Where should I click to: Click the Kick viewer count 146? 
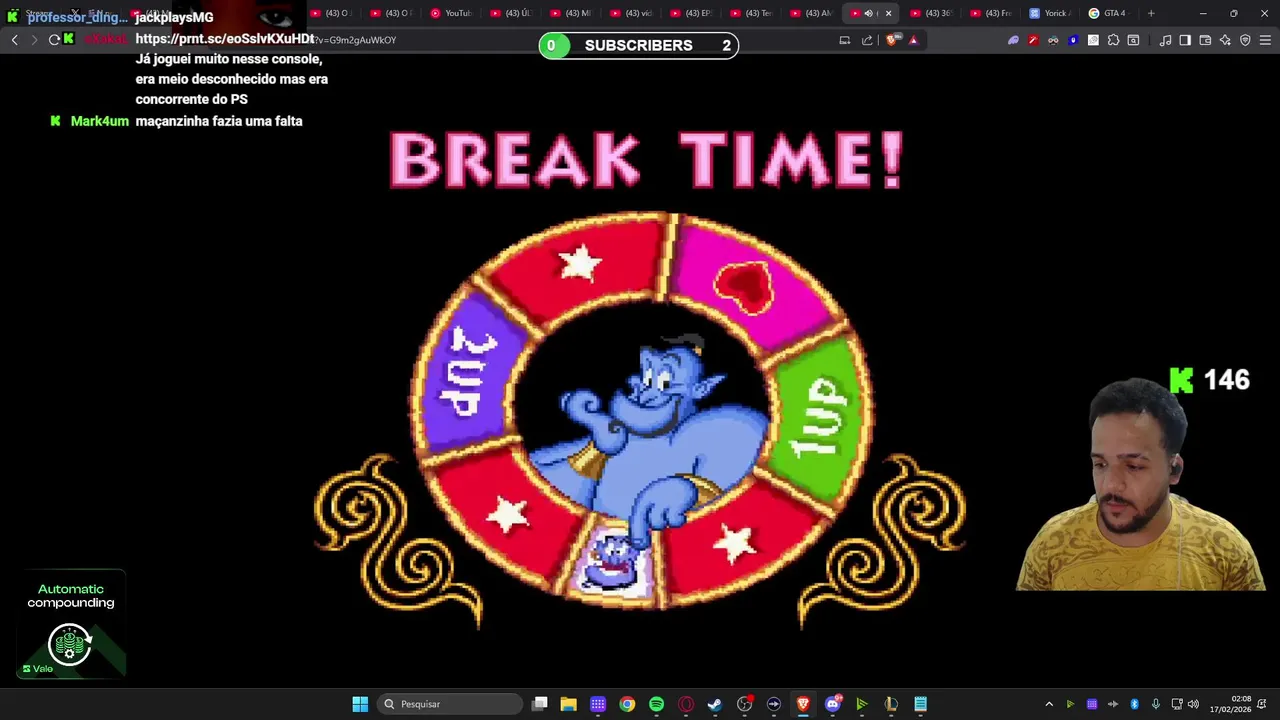1210,380
